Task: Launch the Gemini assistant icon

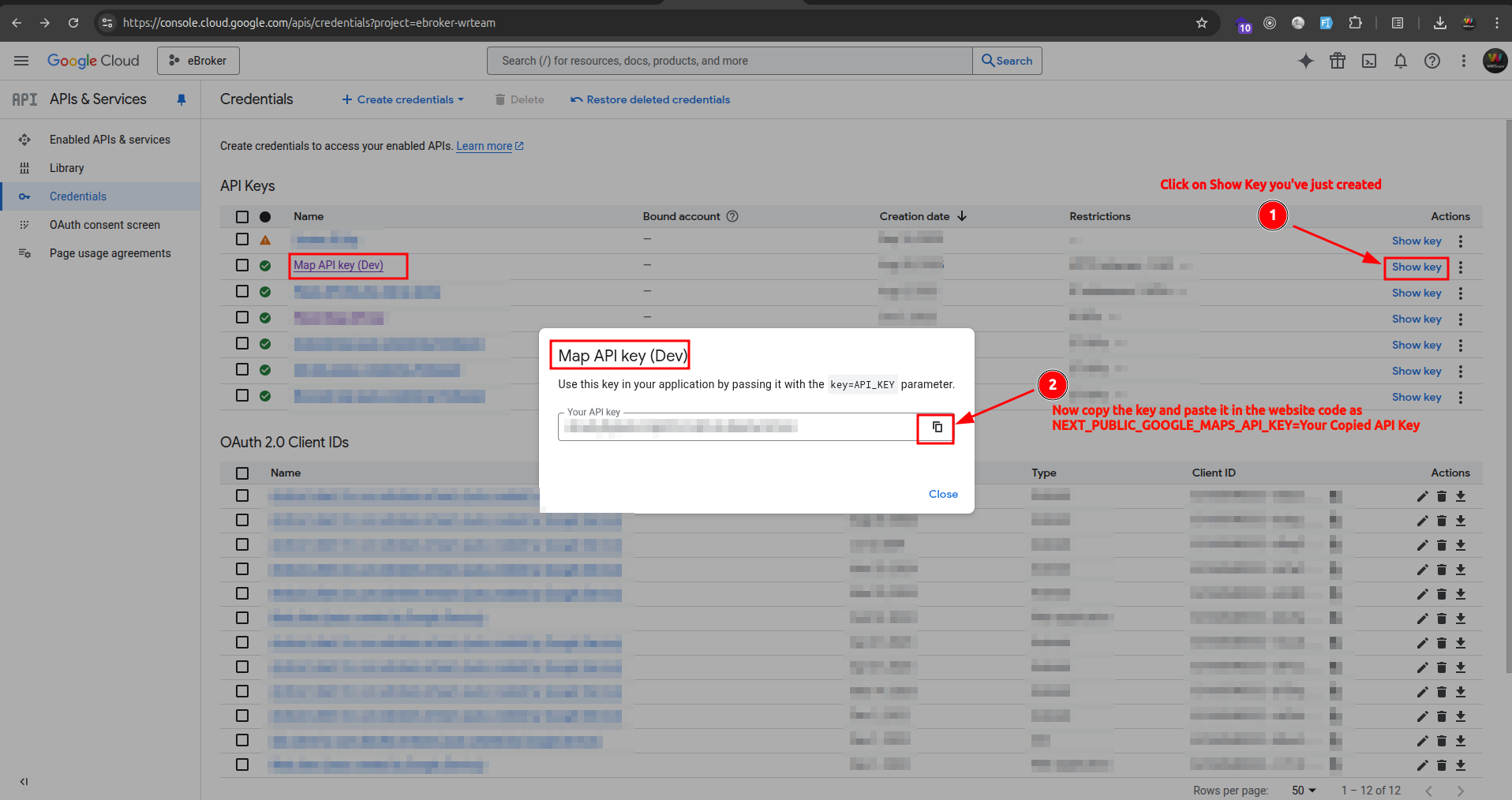Action: click(x=1306, y=61)
